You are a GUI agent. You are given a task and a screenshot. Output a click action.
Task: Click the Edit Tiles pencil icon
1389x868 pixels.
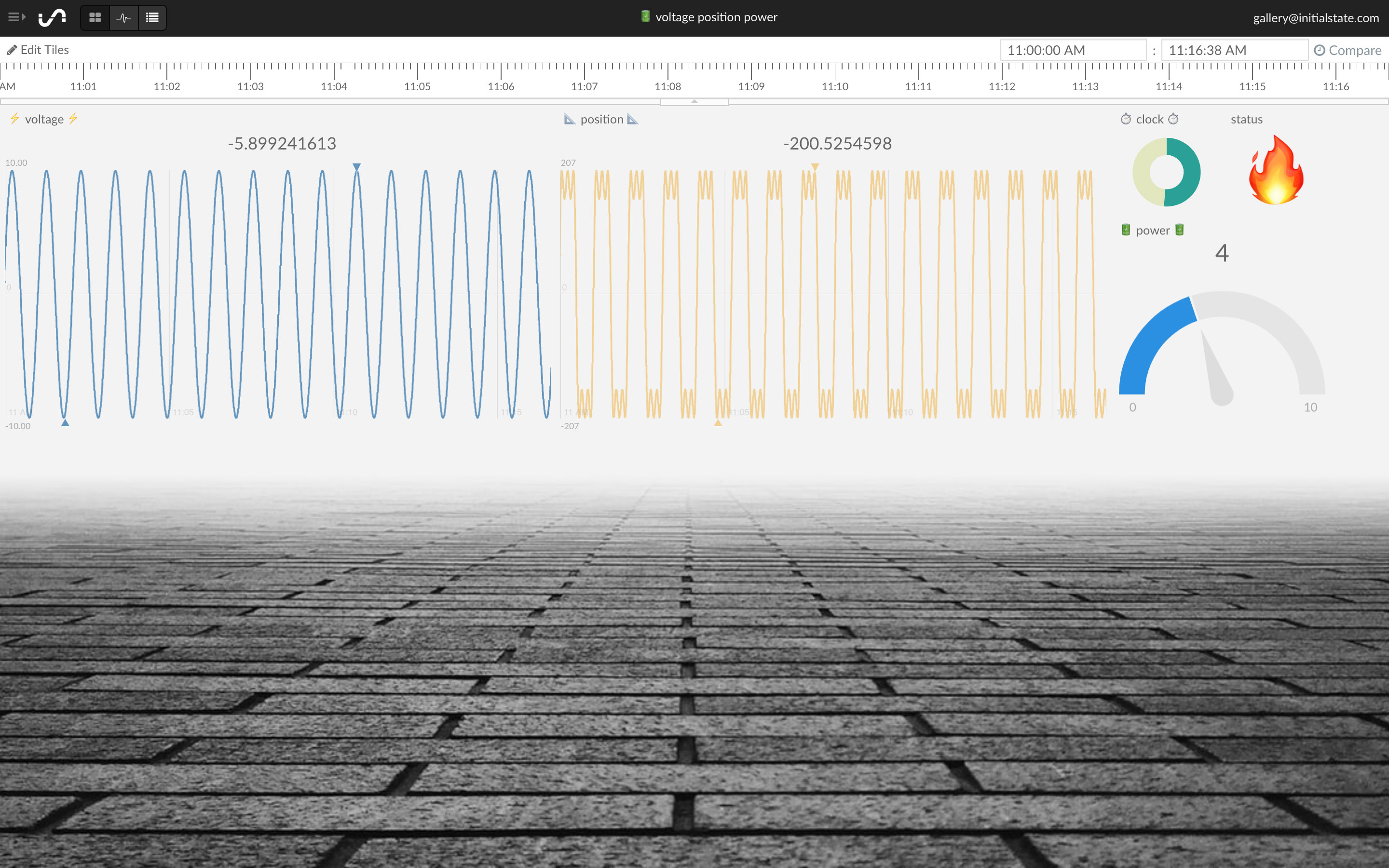point(12,50)
